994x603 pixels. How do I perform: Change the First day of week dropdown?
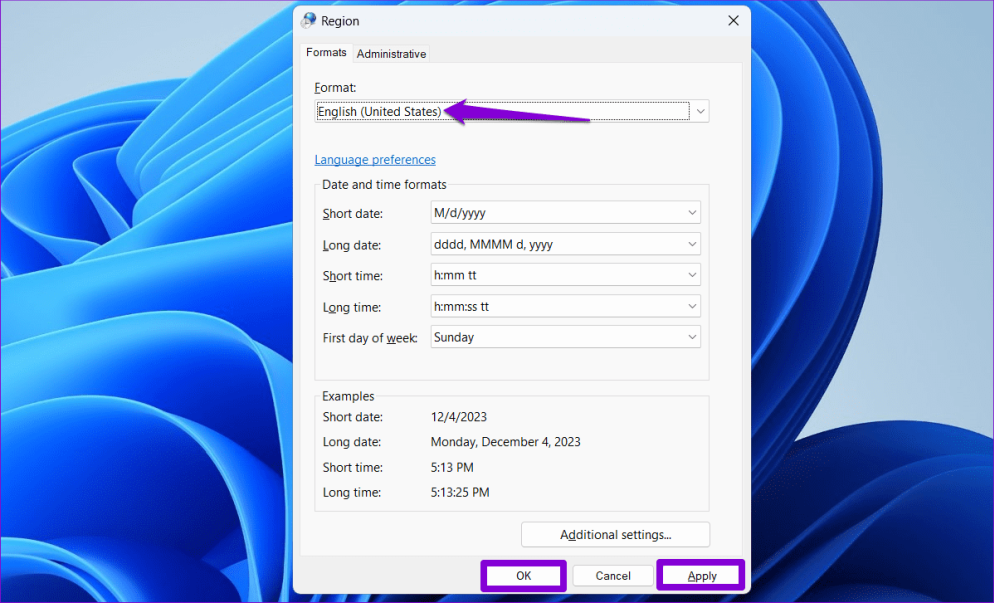(x=692, y=337)
